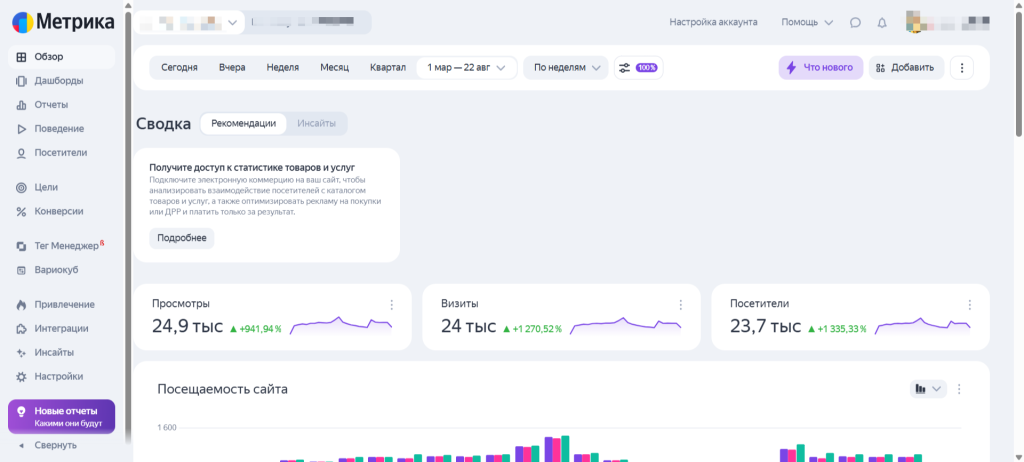The width and height of the screenshot is (1024, 462).
Task: Click the three-dot menu next to Добавить
Action: pos(961,68)
